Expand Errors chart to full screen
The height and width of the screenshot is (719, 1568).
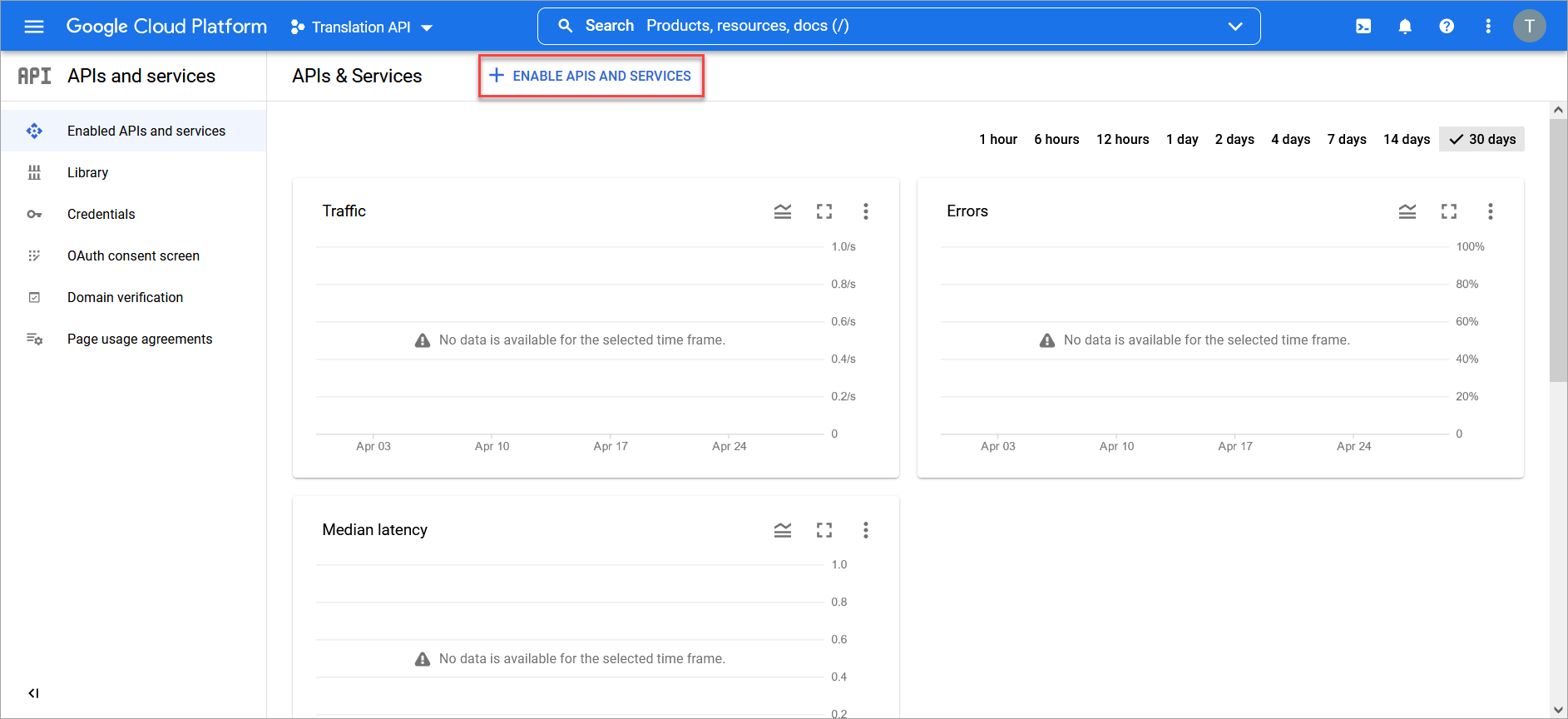pyautogui.click(x=1449, y=211)
